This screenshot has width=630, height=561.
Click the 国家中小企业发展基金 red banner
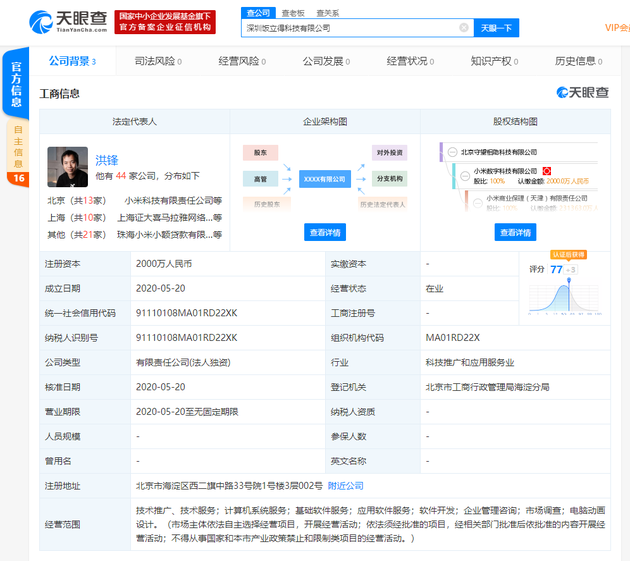point(165,22)
